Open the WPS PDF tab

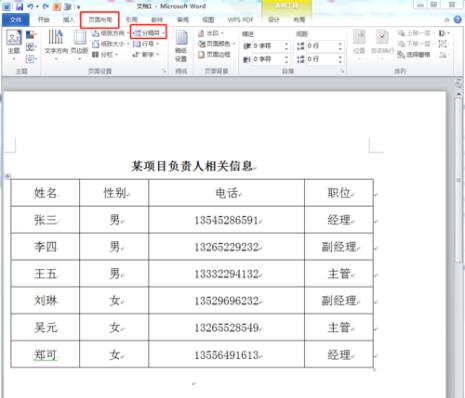pos(240,20)
